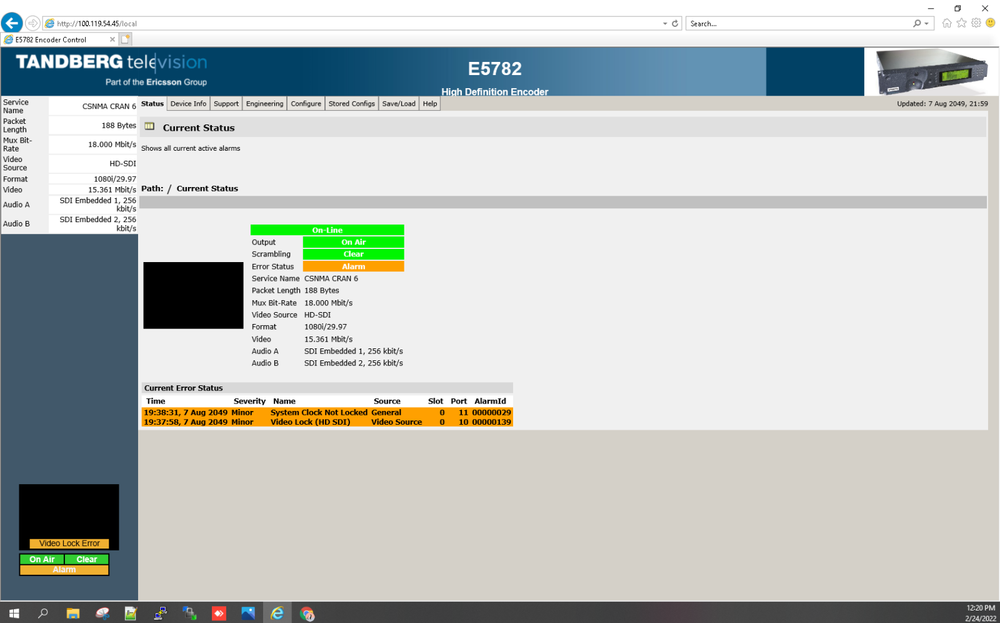Click the browser Forward arrow button
The width and height of the screenshot is (1000, 623).
click(x=33, y=24)
